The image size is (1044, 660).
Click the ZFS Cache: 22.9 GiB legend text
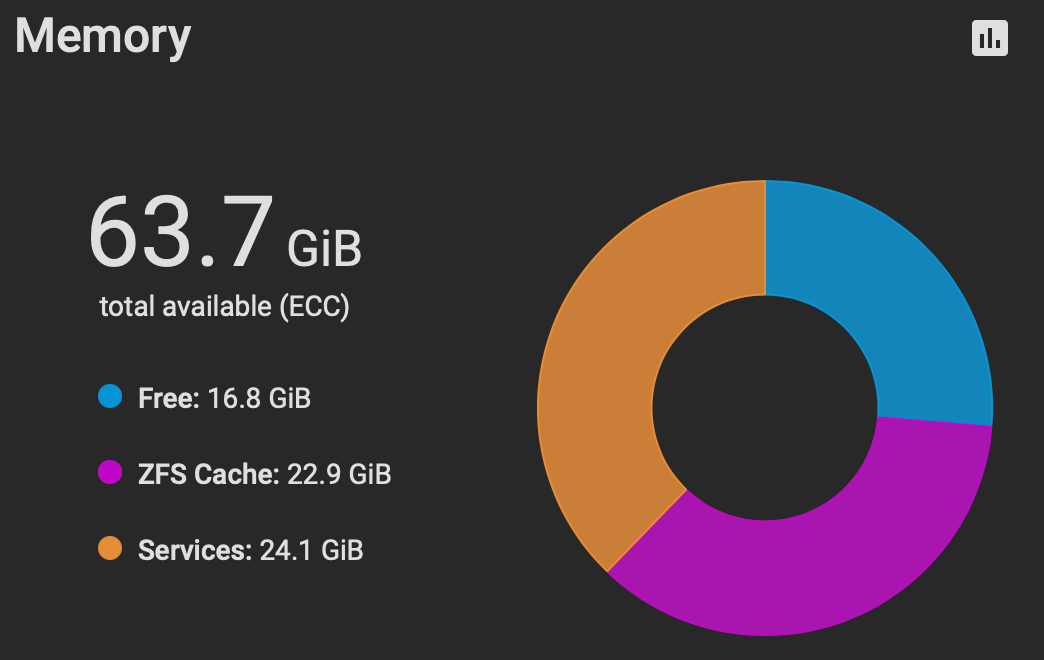click(264, 474)
